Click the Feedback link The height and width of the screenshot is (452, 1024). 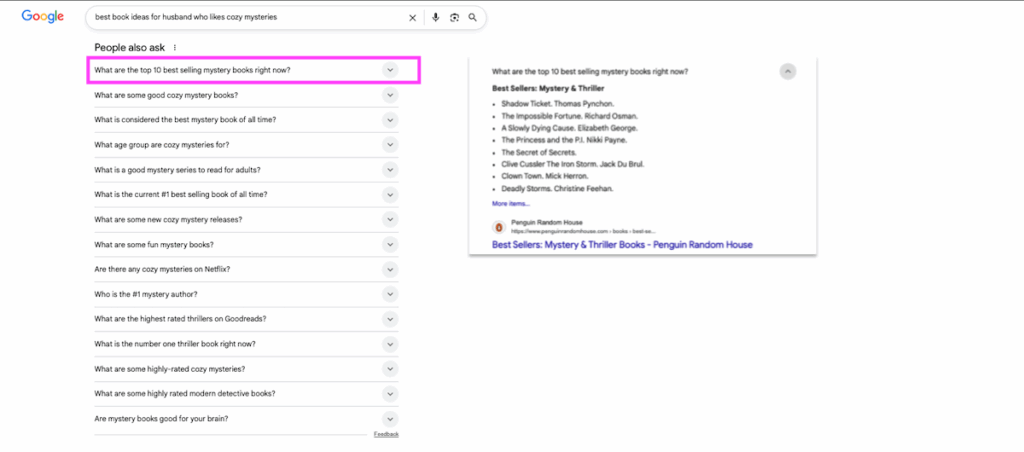pos(386,434)
